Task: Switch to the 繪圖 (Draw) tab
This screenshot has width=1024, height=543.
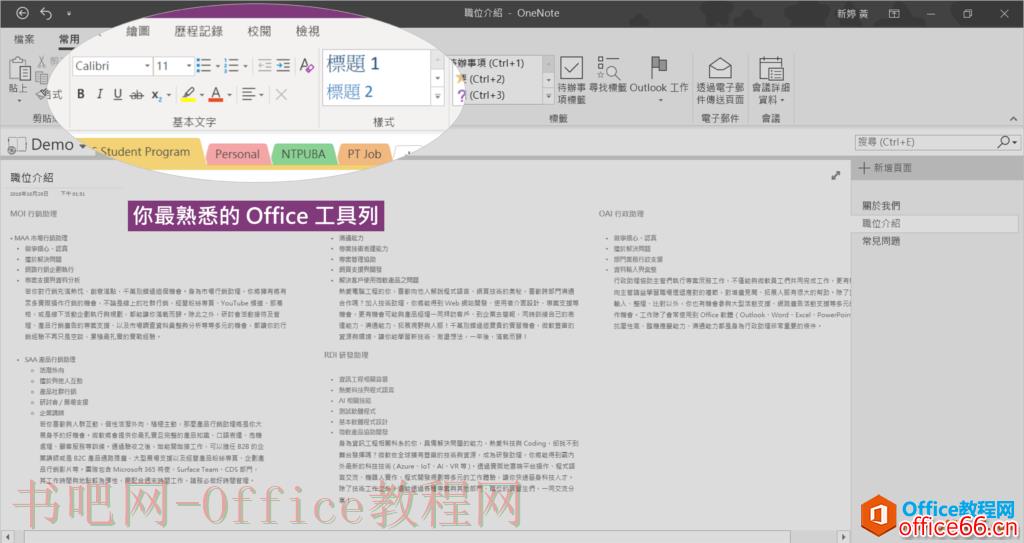Action: [138, 31]
